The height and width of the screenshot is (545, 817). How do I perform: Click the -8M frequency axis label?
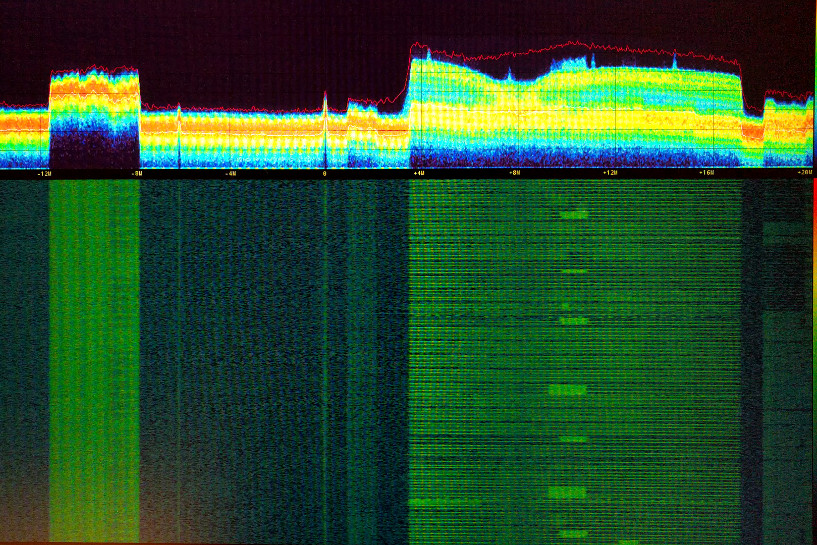137,174
